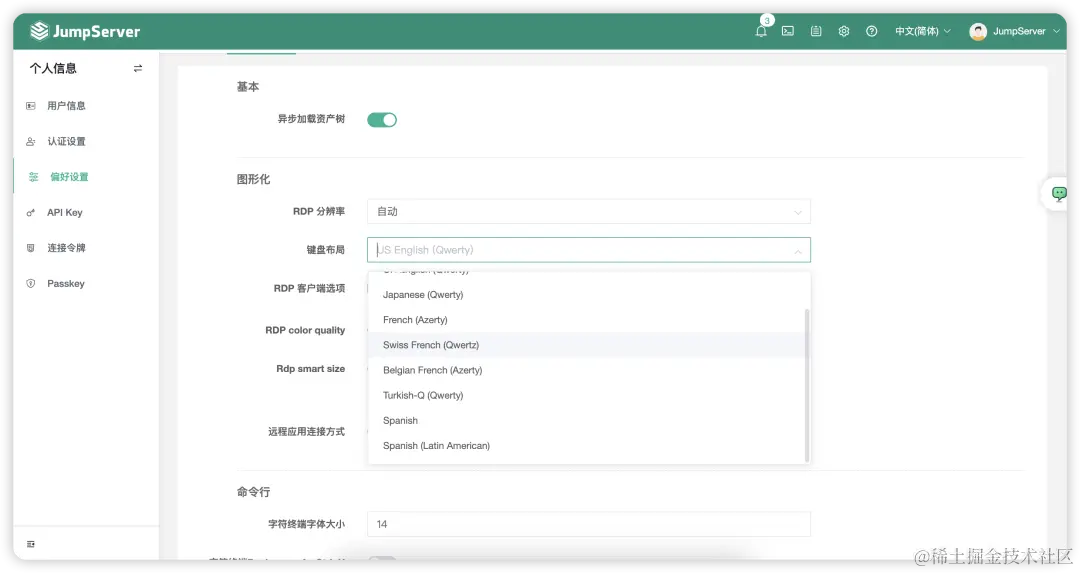Image resolution: width=1080 pixels, height=573 pixels.
Task: Collapse sidebar using the bottom menu icon
Action: tap(30, 544)
